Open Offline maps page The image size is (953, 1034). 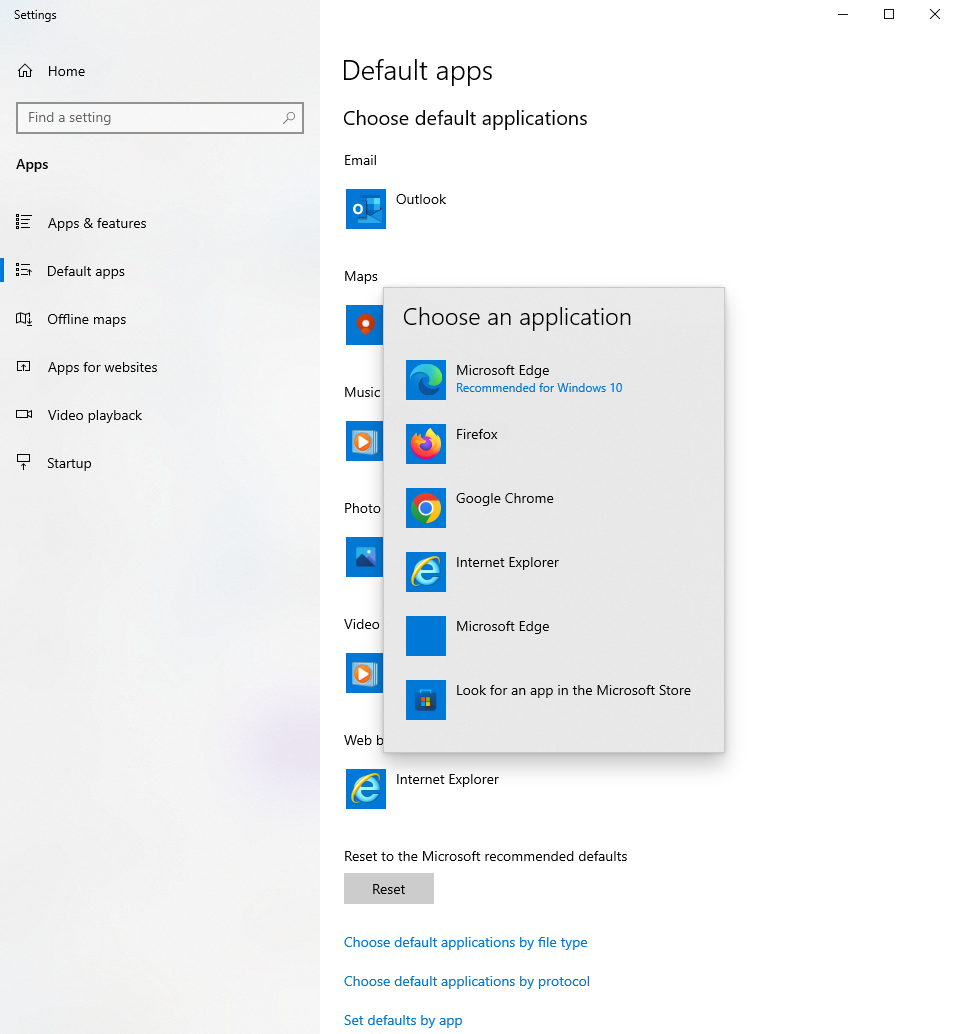(x=86, y=319)
